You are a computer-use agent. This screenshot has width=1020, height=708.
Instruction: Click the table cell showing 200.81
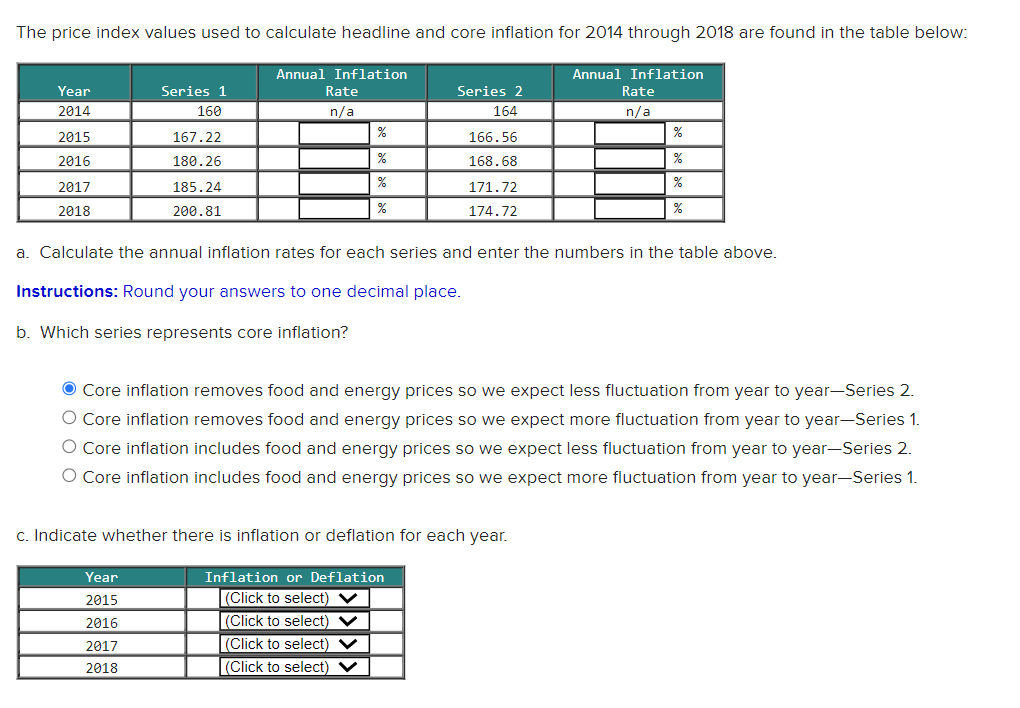(x=194, y=209)
